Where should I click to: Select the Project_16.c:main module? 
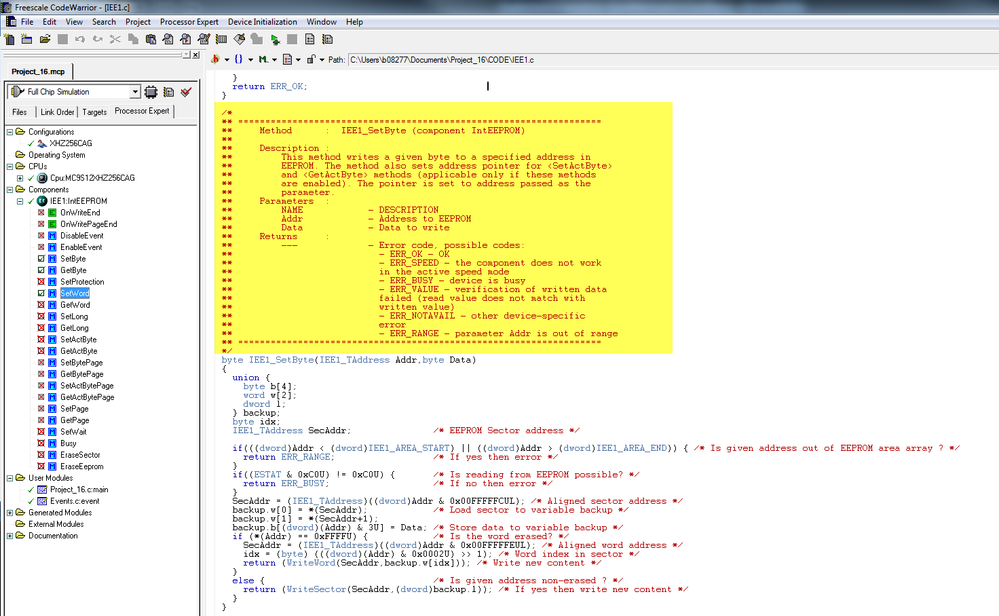(79, 489)
